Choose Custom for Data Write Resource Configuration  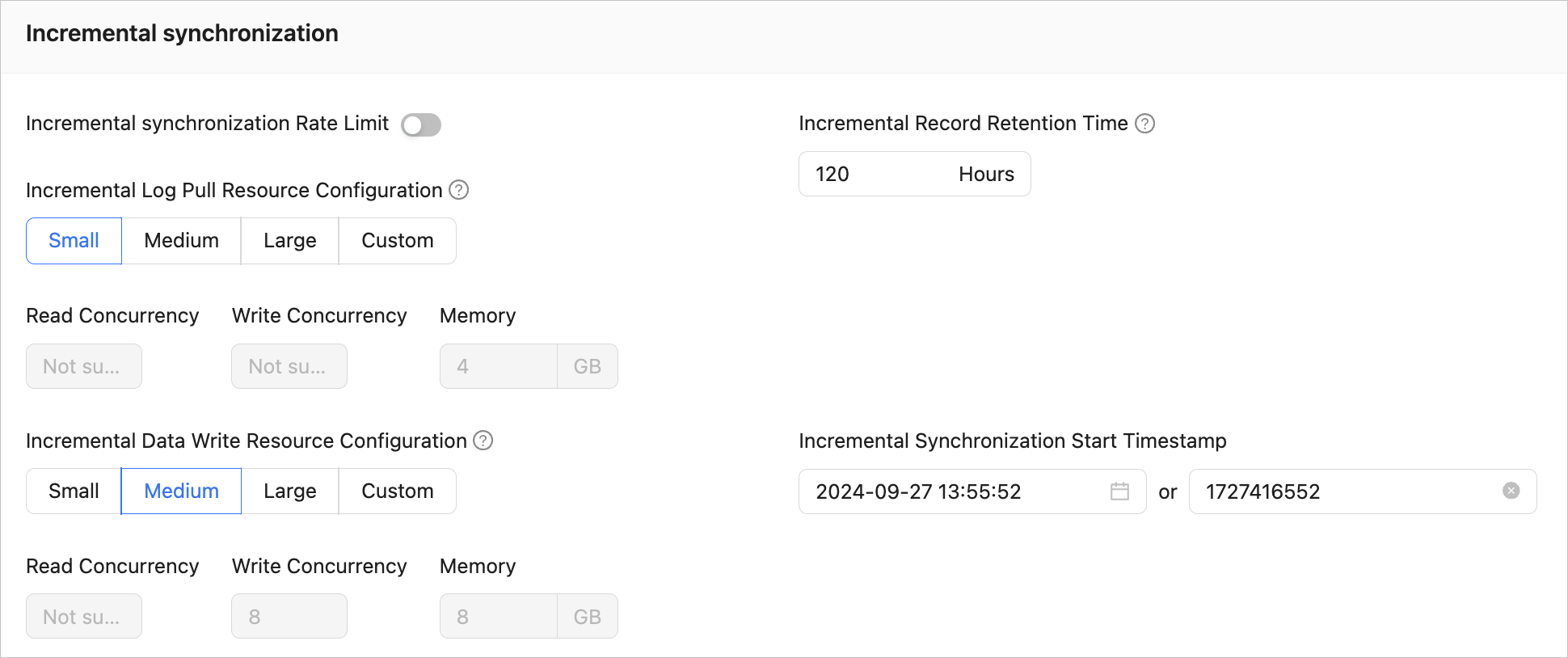point(397,491)
